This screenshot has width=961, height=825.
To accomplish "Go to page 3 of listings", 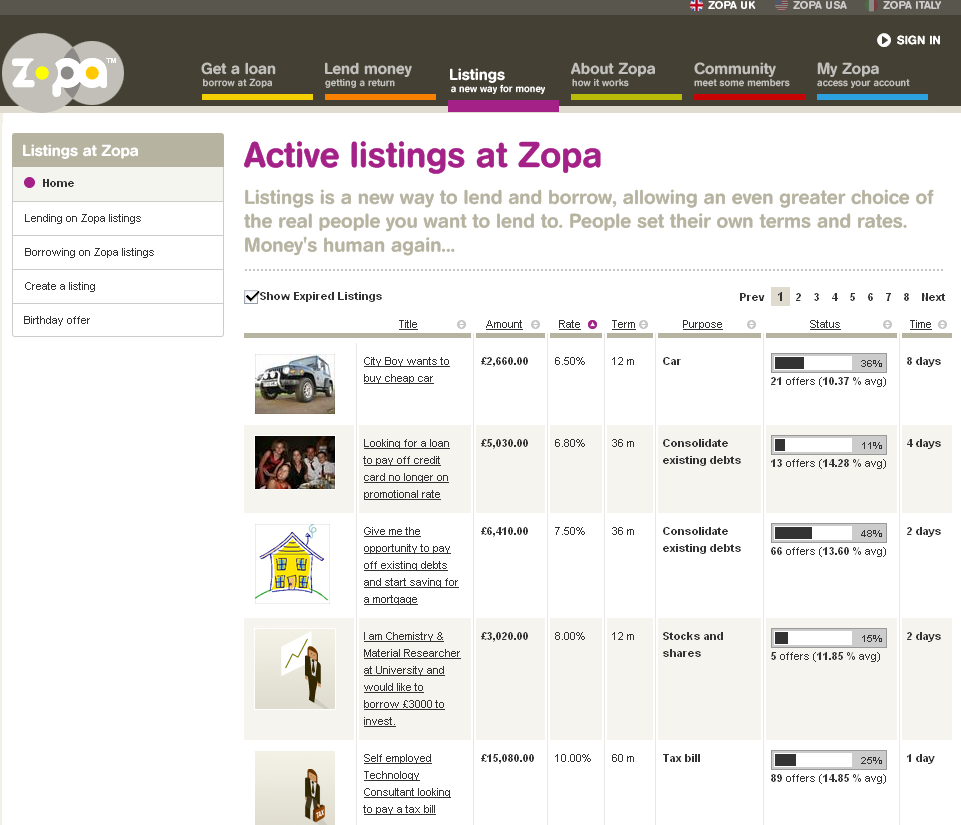I will tap(816, 297).
